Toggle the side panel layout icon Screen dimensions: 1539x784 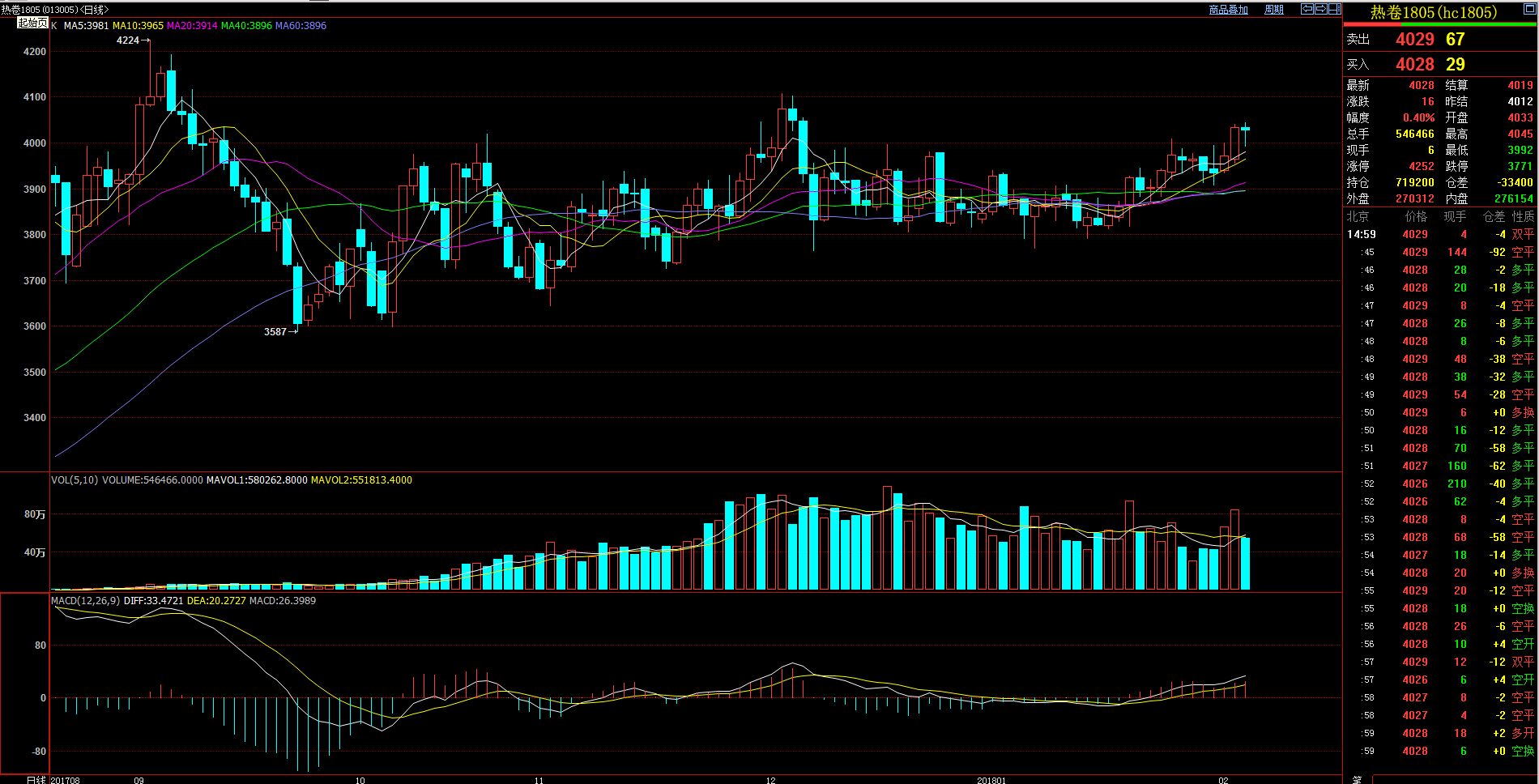click(1334, 9)
